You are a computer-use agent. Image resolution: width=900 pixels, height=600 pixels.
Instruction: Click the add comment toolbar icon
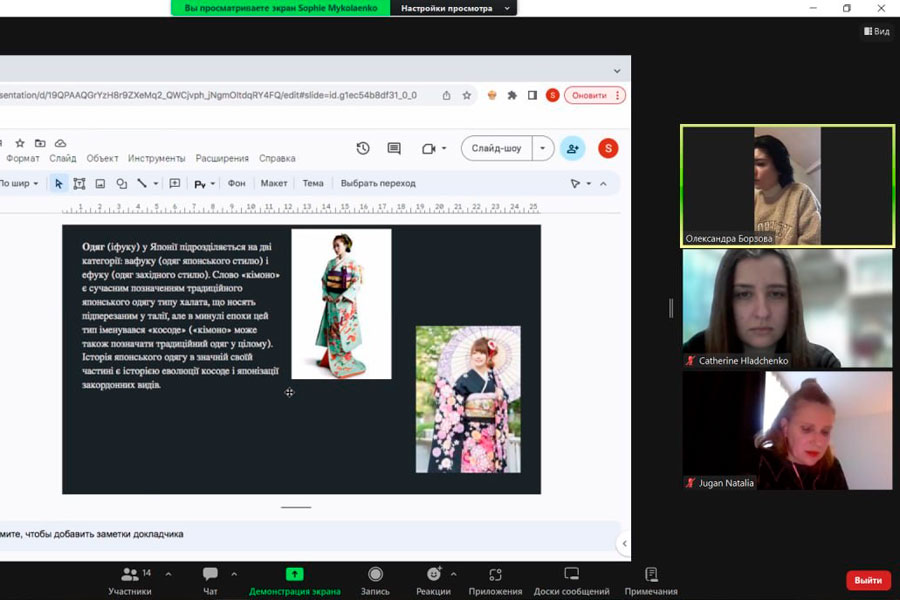click(175, 183)
